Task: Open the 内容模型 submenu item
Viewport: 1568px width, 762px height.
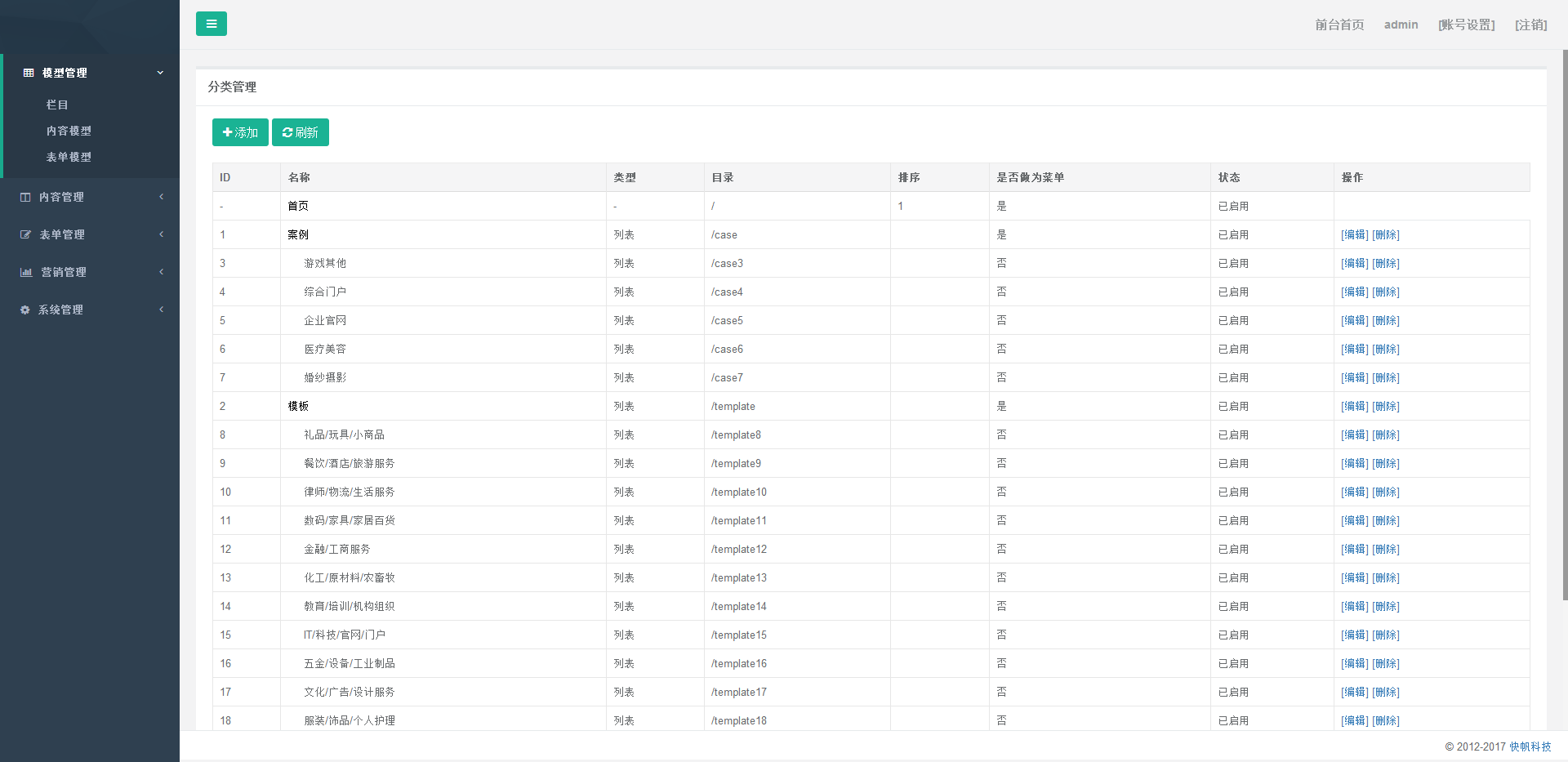Action: (69, 131)
